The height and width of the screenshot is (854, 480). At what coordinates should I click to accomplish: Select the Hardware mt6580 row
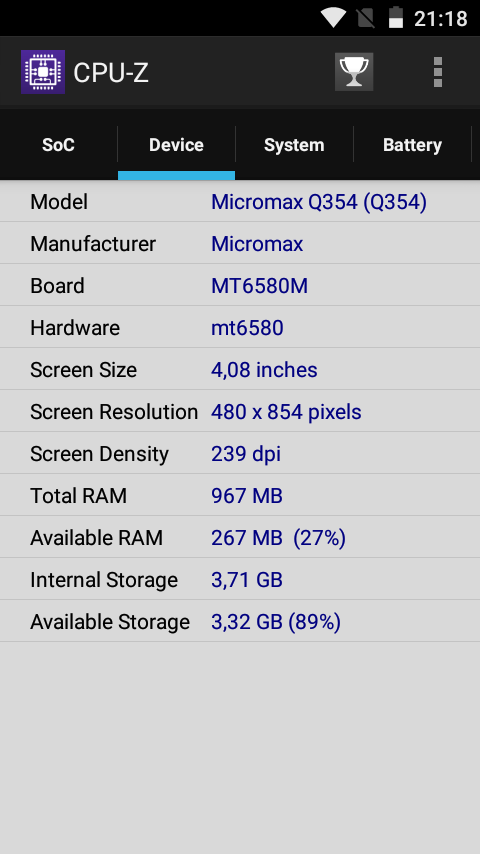pyautogui.click(x=240, y=327)
